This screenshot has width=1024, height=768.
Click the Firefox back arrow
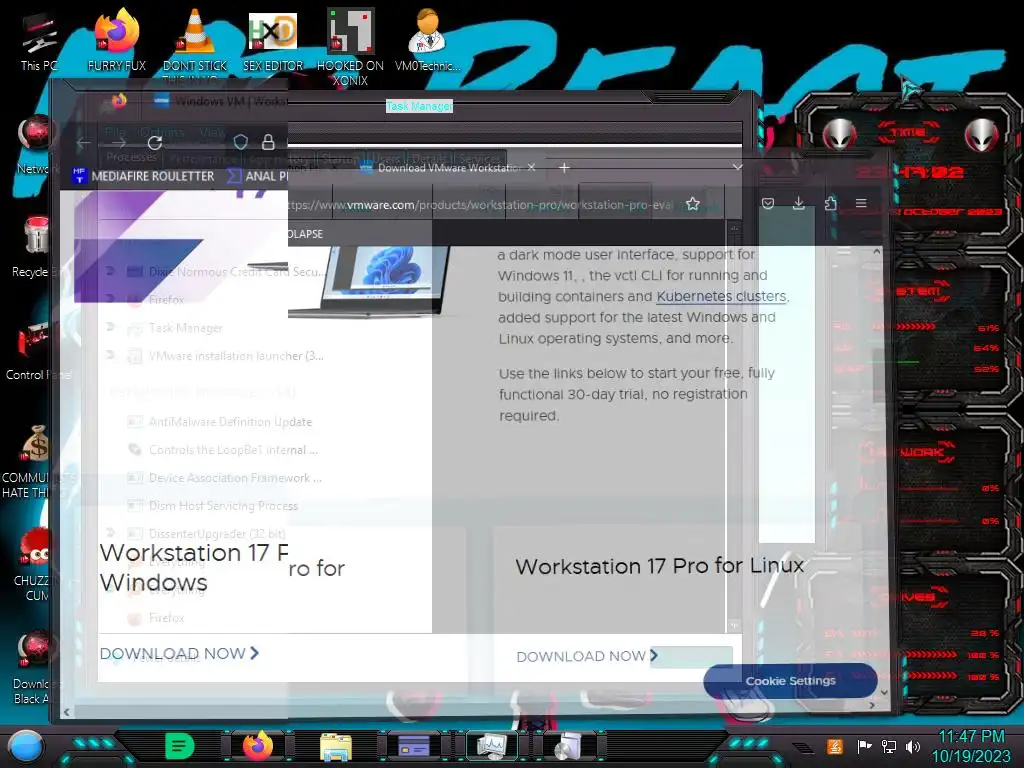coord(84,142)
